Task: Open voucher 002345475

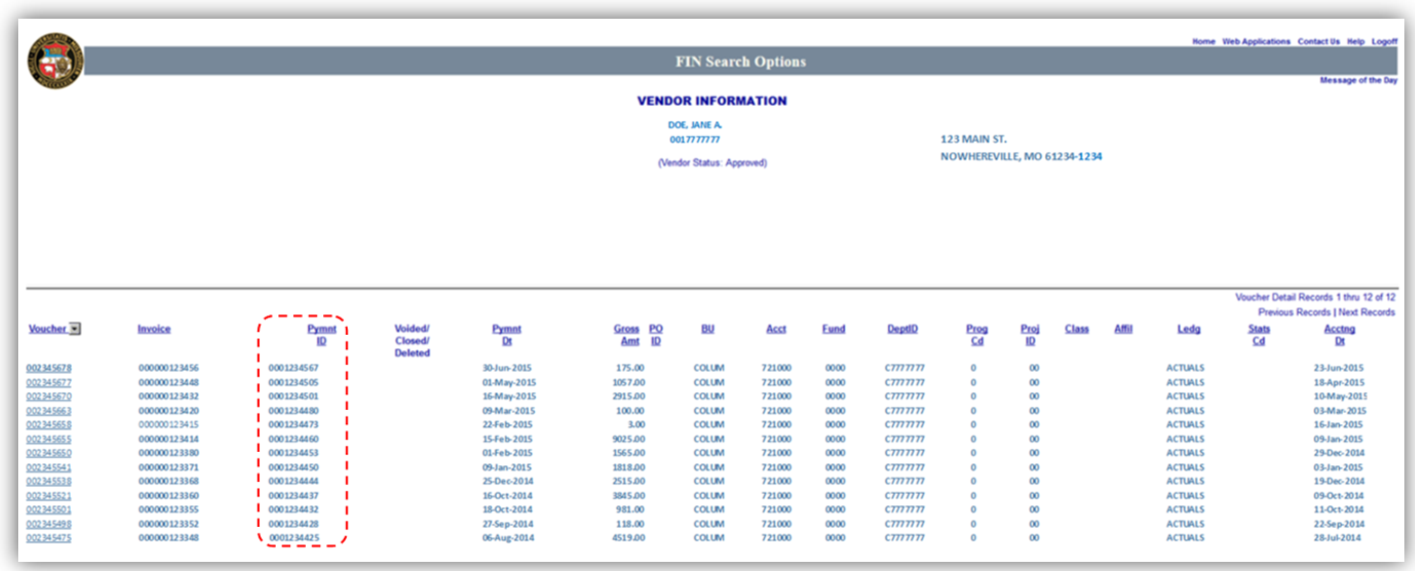Action: 49,538
